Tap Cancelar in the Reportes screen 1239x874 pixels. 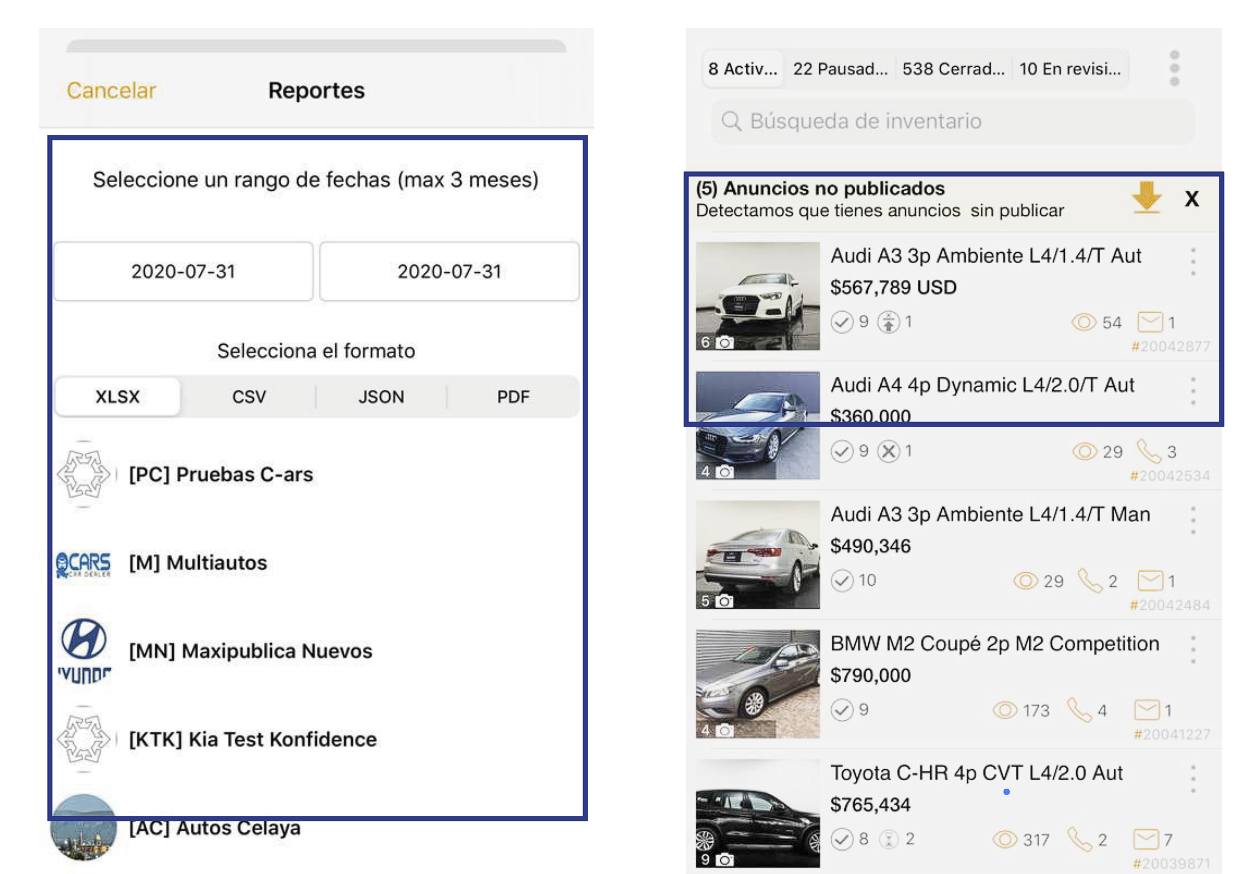[111, 90]
